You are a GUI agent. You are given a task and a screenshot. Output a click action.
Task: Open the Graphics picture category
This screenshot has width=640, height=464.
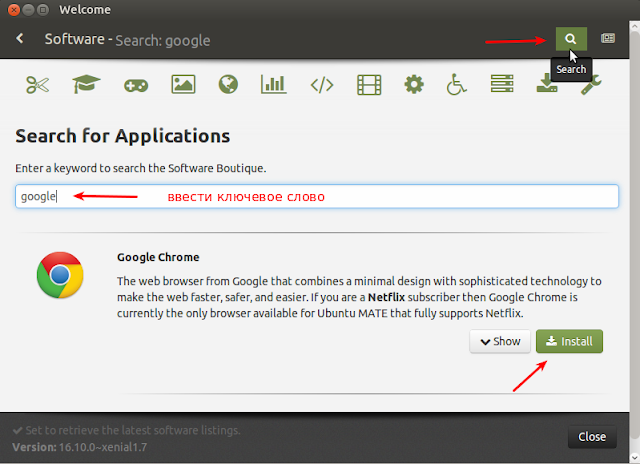183,84
